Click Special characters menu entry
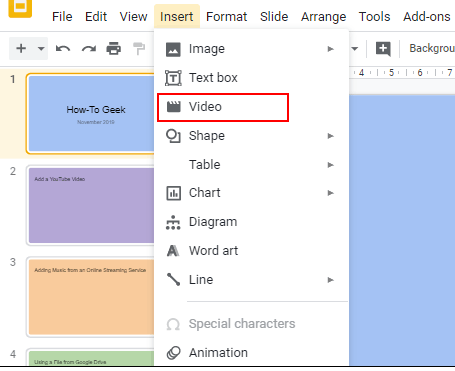Image resolution: width=455 pixels, height=371 pixels. click(251, 324)
